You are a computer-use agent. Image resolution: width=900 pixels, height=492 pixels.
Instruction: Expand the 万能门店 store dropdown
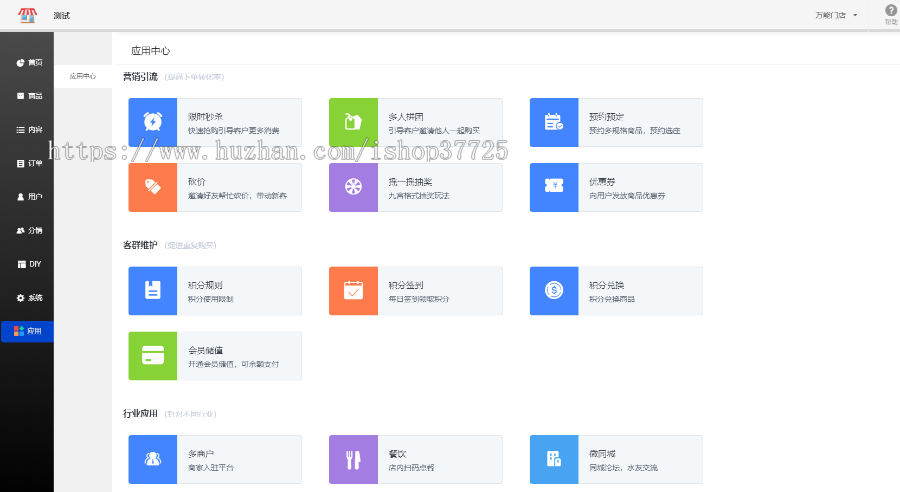pyautogui.click(x=836, y=15)
